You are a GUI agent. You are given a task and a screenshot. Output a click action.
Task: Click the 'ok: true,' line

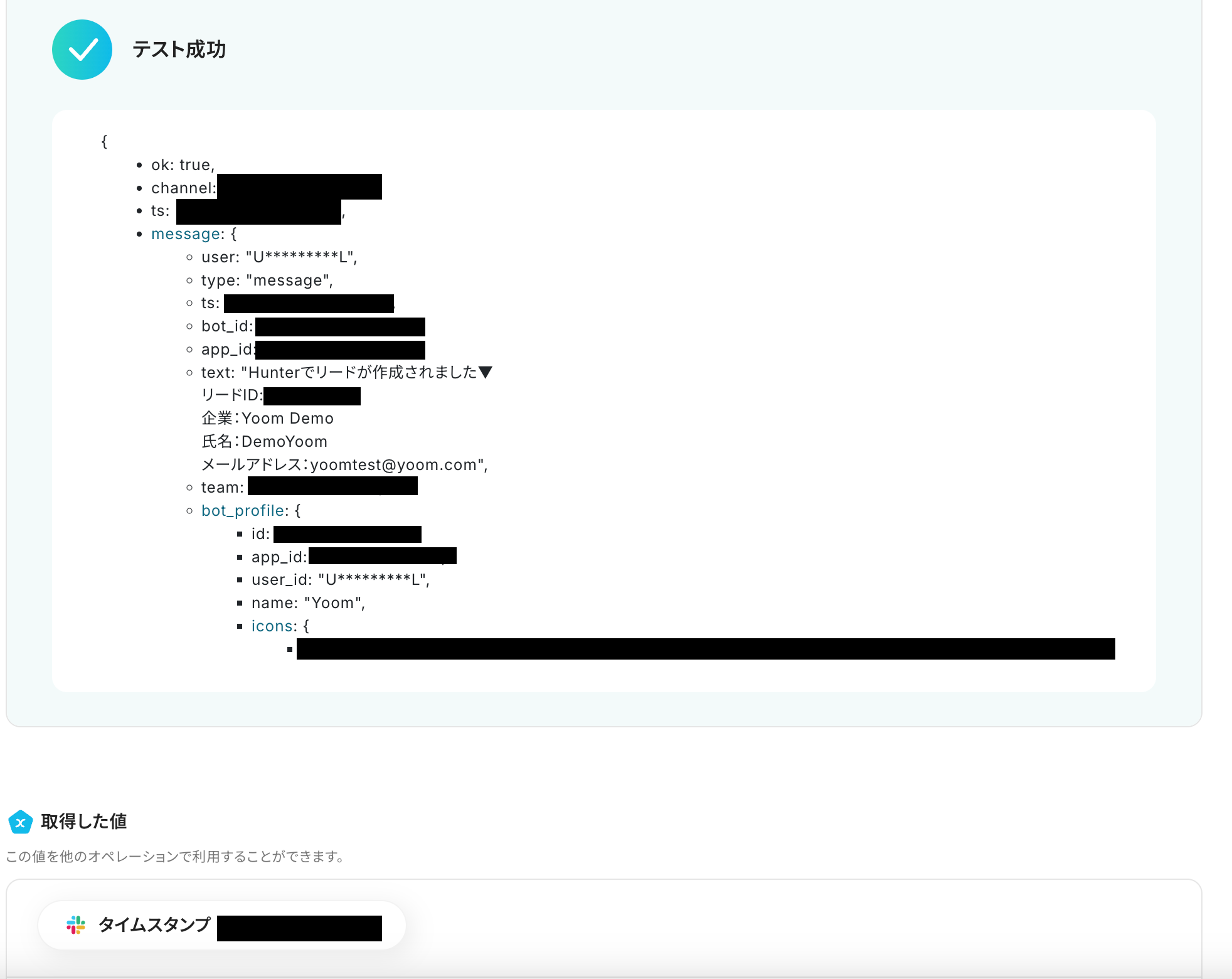click(x=183, y=165)
